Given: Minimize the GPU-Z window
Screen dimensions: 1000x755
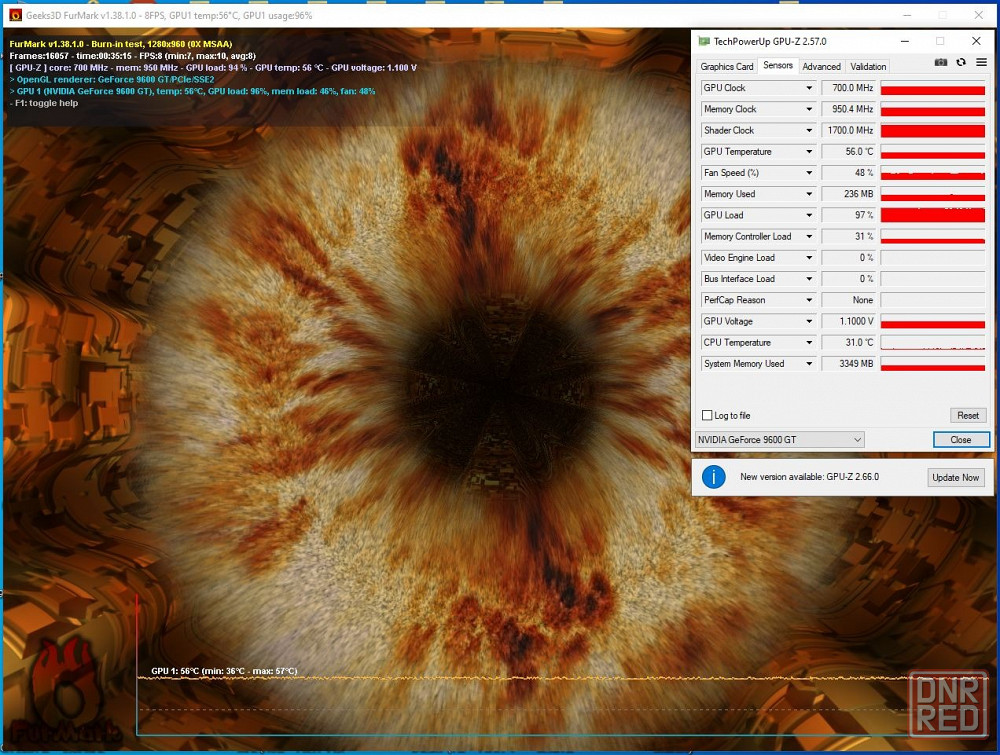Looking at the screenshot, I should 904,41.
